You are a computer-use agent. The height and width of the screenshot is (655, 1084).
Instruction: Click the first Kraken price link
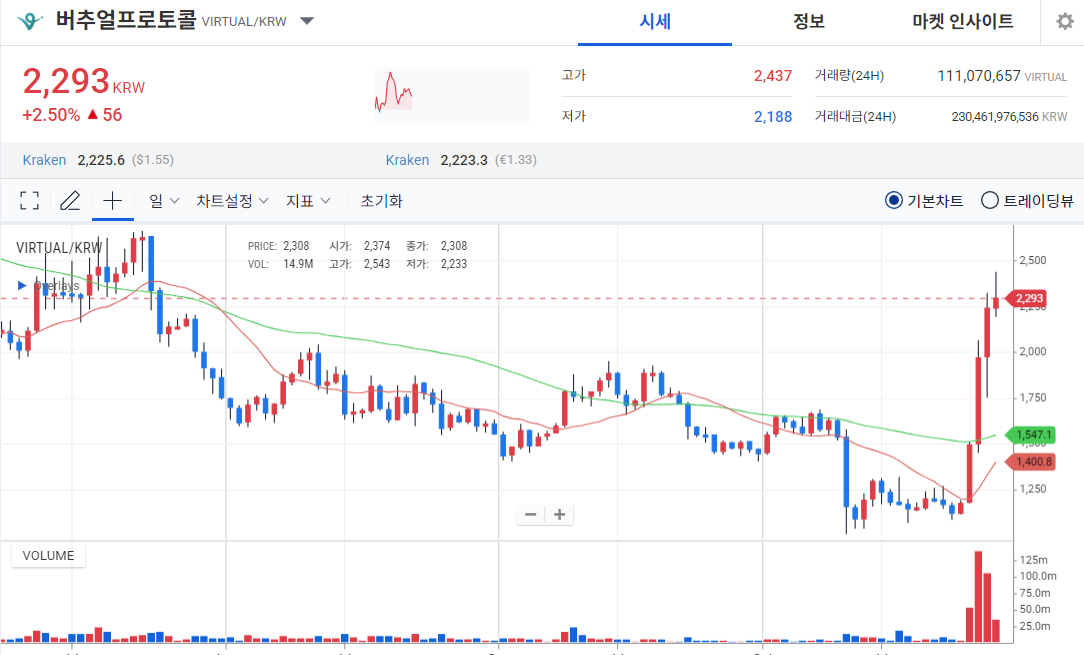44,160
